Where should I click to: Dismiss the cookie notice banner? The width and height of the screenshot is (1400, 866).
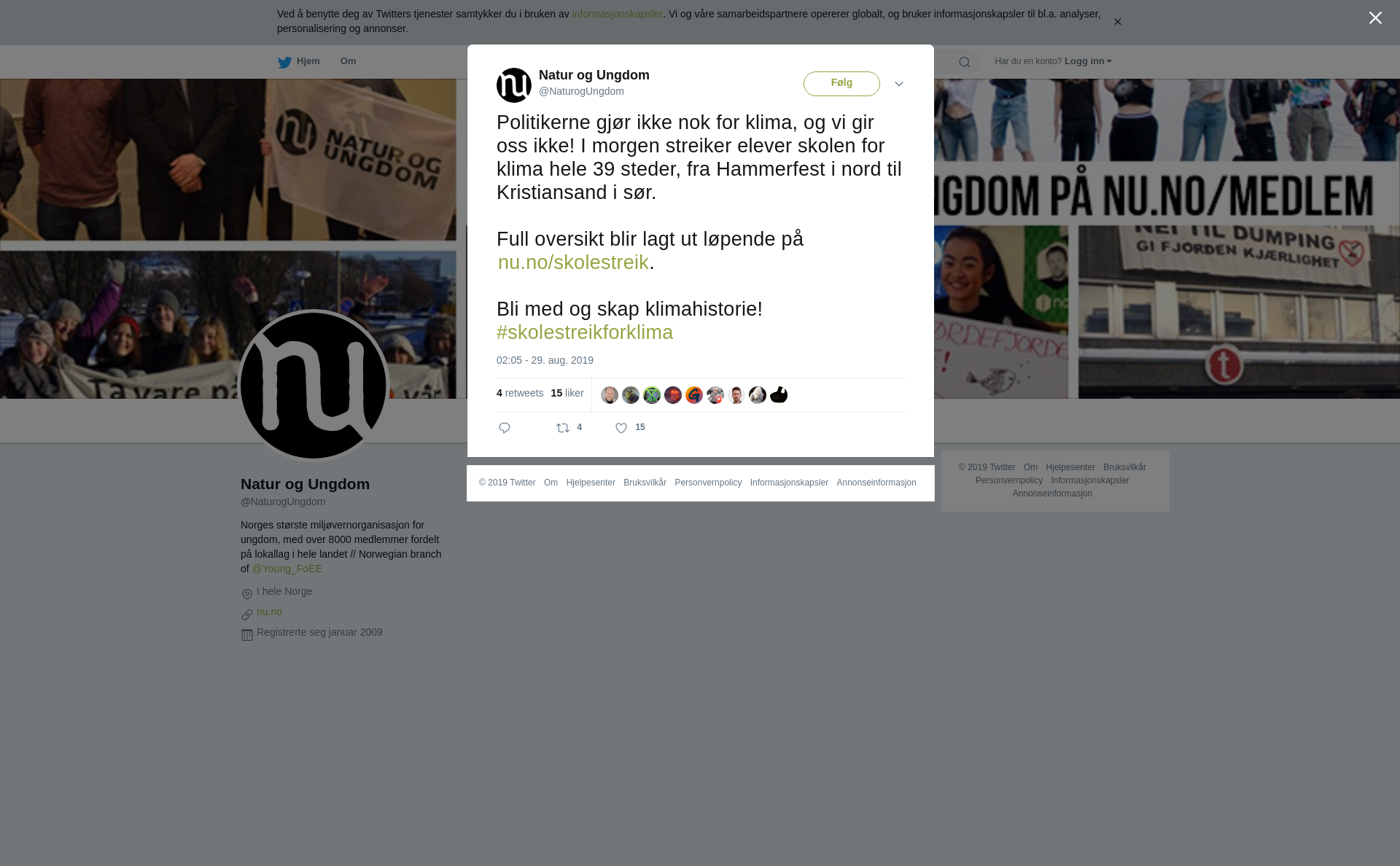1117,22
